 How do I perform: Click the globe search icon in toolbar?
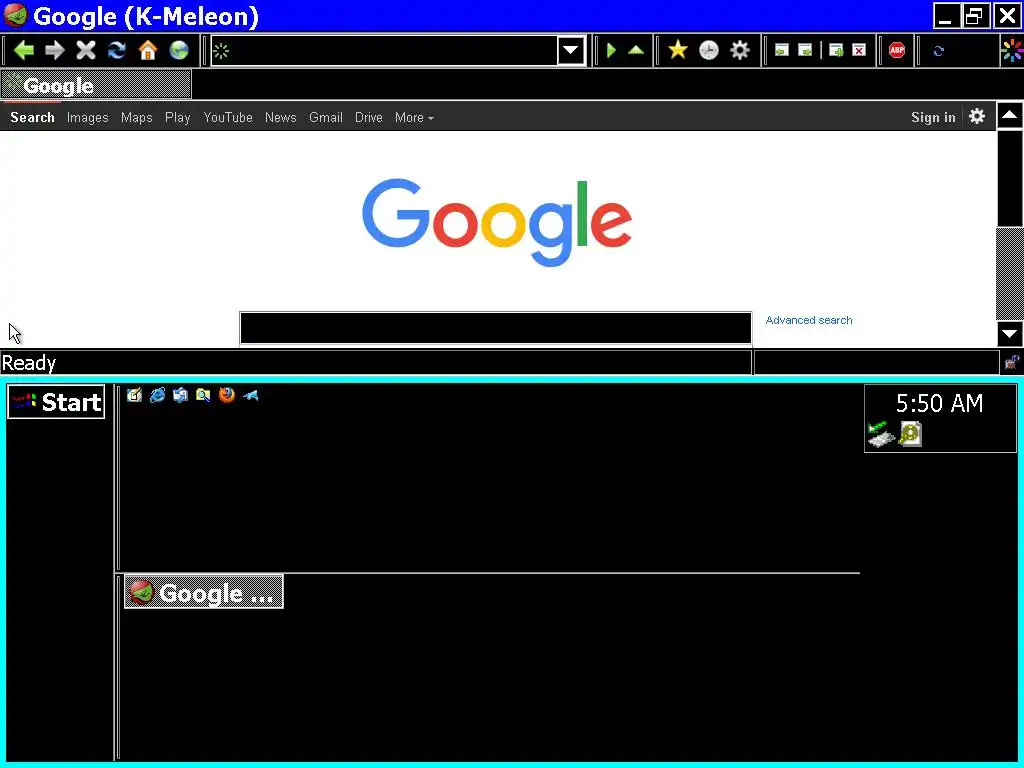pos(179,50)
